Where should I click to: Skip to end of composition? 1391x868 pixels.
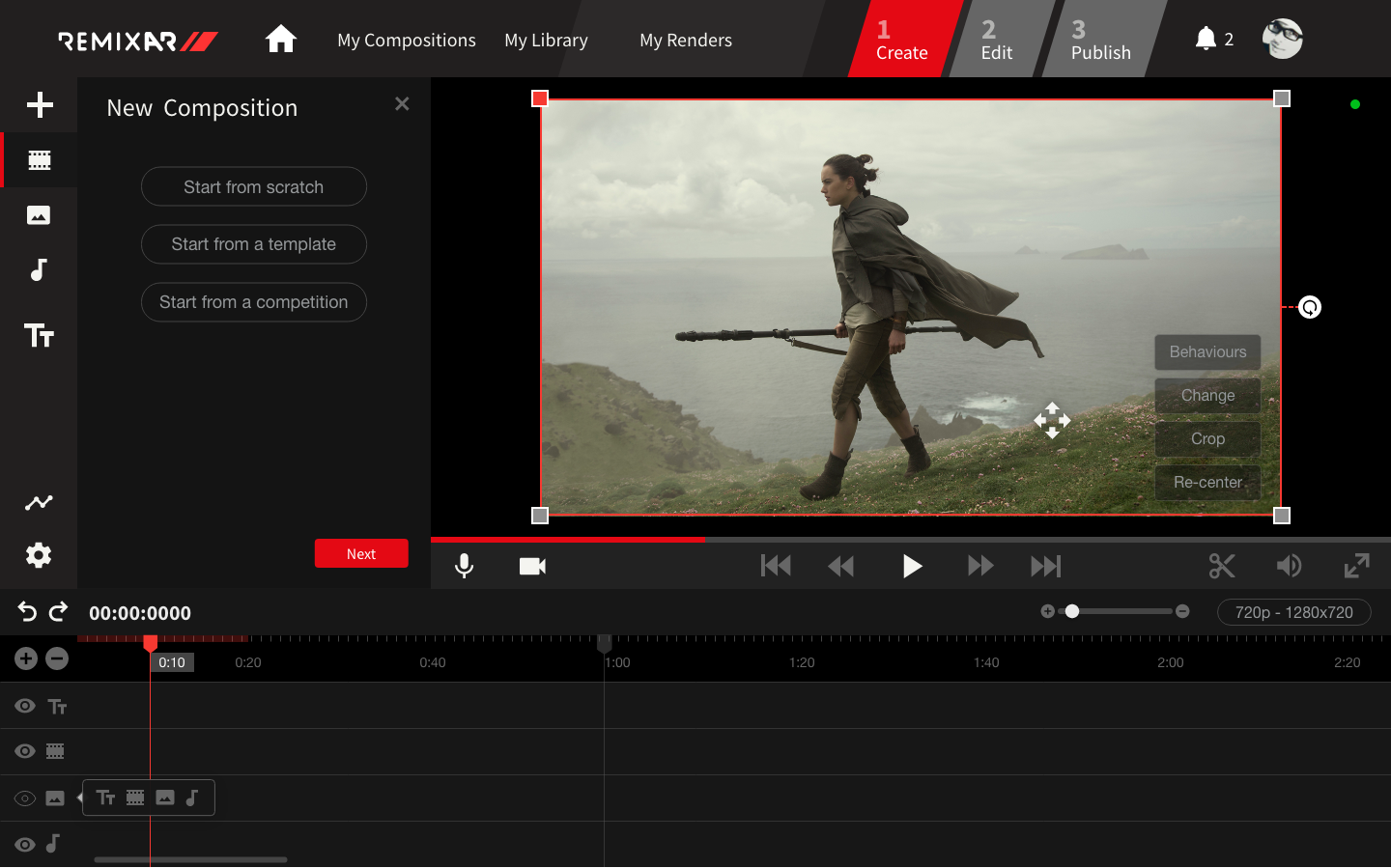point(1046,566)
